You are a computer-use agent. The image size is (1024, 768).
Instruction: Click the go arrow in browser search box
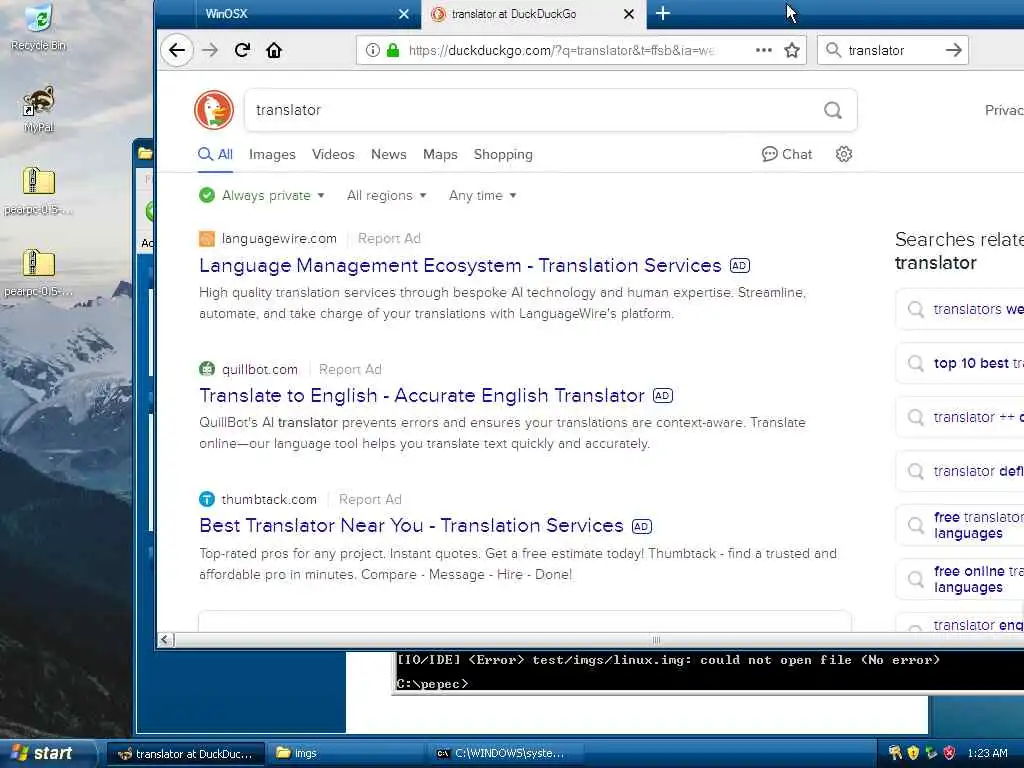pos(953,50)
